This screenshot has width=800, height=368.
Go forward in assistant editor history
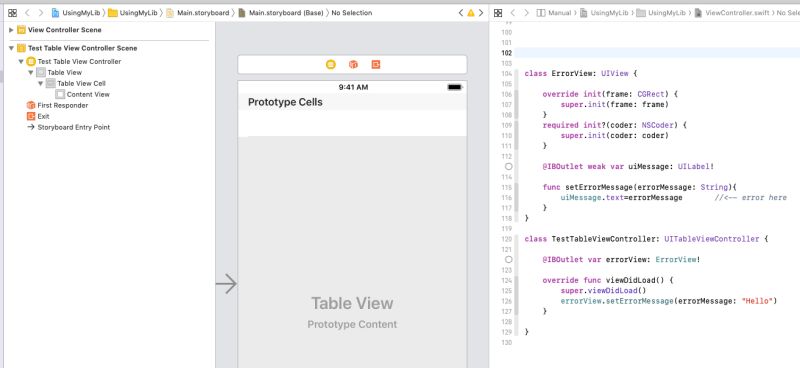click(527, 13)
